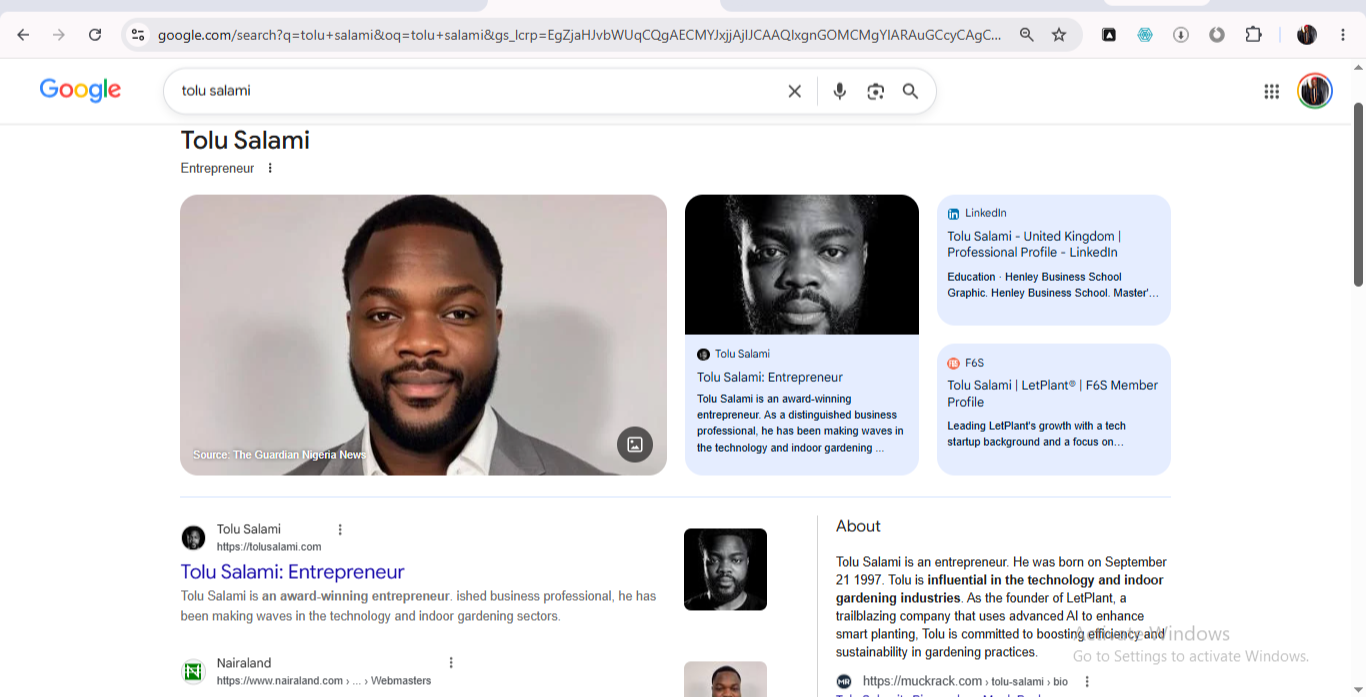
Task: Open the zoom magnifier in address bar
Action: tap(1027, 35)
